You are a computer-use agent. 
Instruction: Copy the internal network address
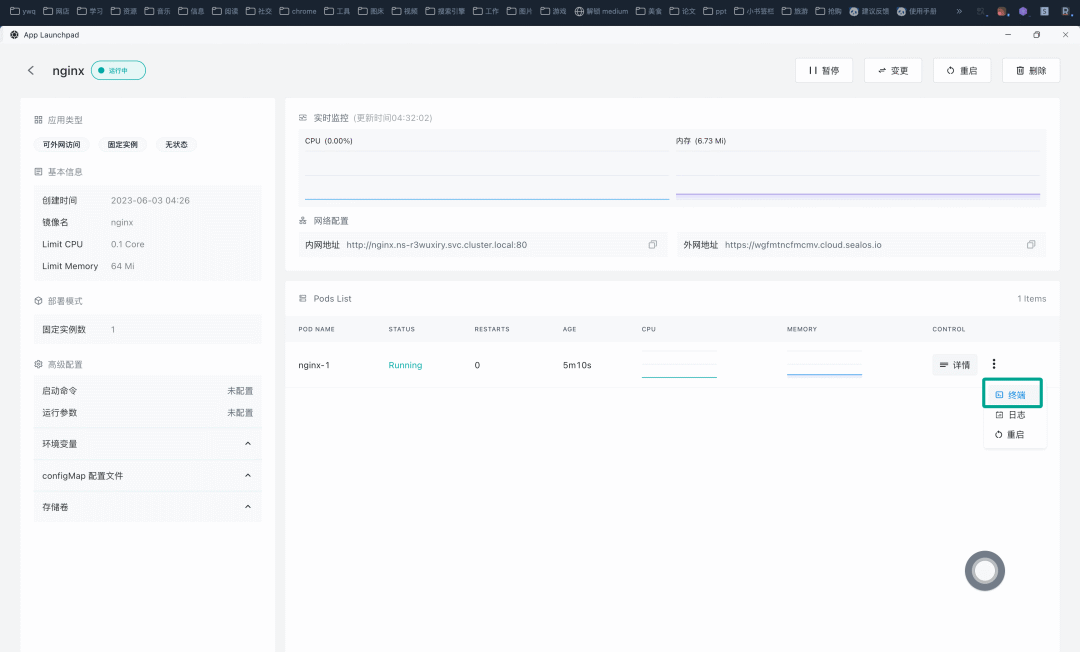(x=652, y=244)
